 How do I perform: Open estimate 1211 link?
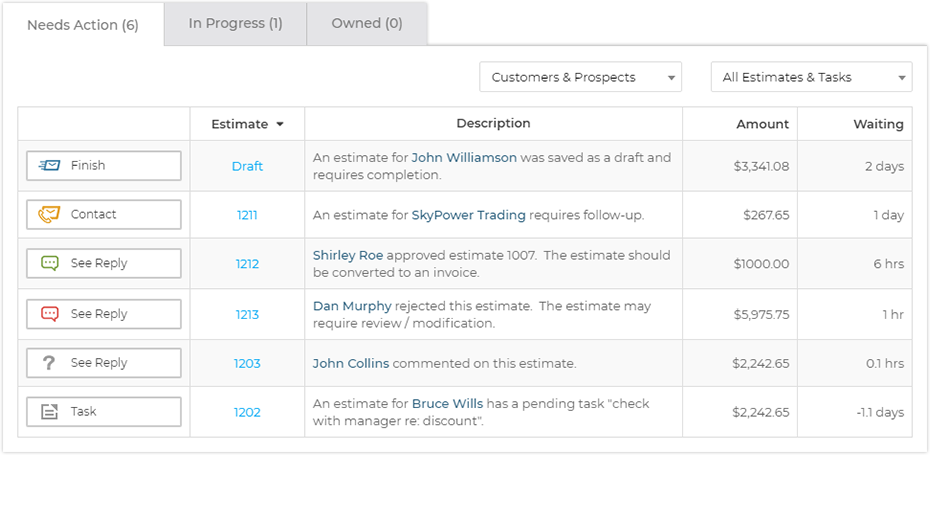(247, 215)
